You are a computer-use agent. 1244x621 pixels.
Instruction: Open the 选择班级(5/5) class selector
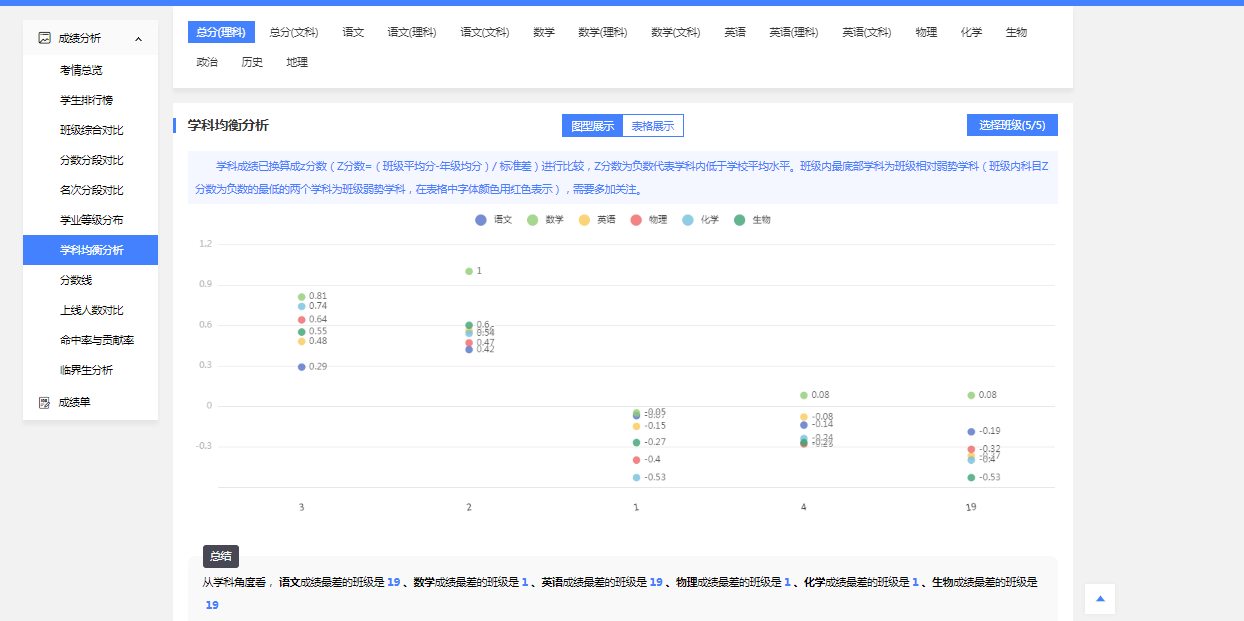1012,125
